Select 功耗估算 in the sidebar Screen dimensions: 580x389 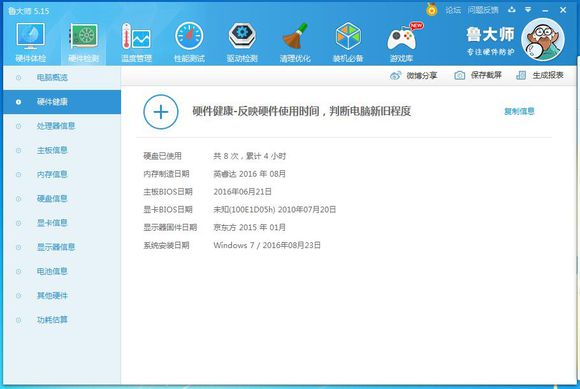pos(62,320)
